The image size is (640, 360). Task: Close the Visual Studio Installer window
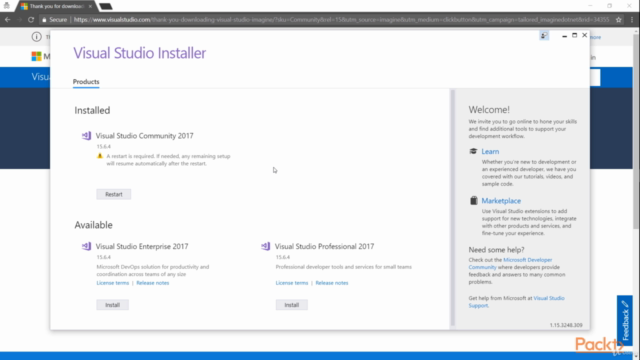584,36
